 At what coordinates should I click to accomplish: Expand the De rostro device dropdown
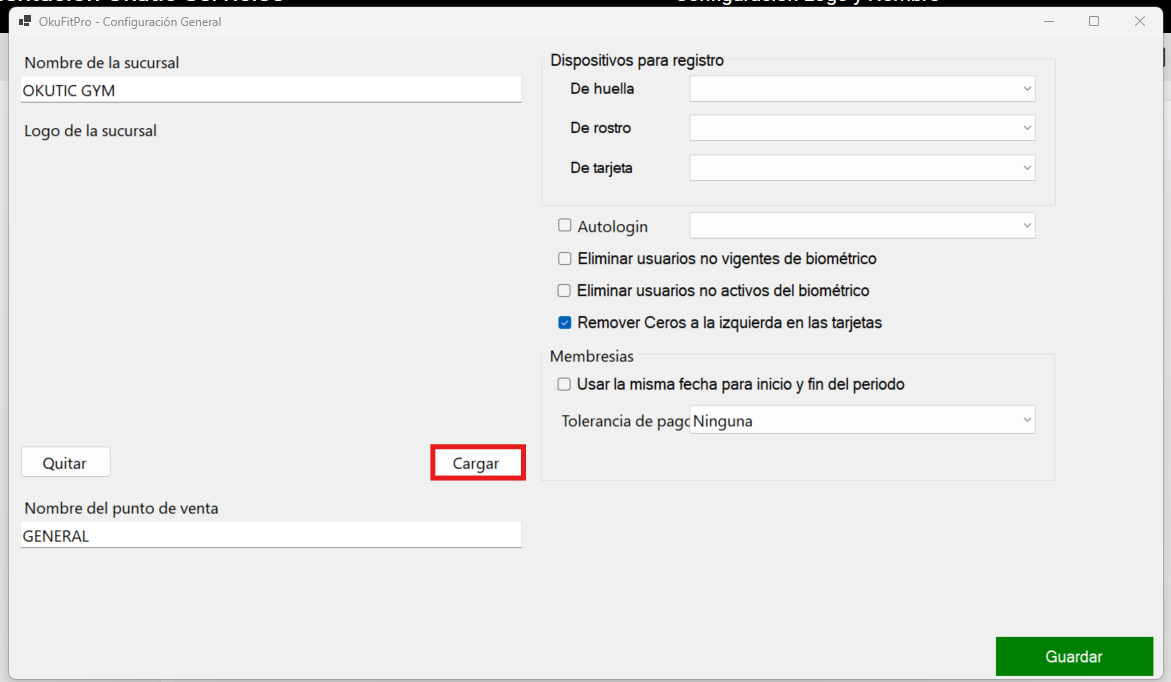[x=862, y=128]
